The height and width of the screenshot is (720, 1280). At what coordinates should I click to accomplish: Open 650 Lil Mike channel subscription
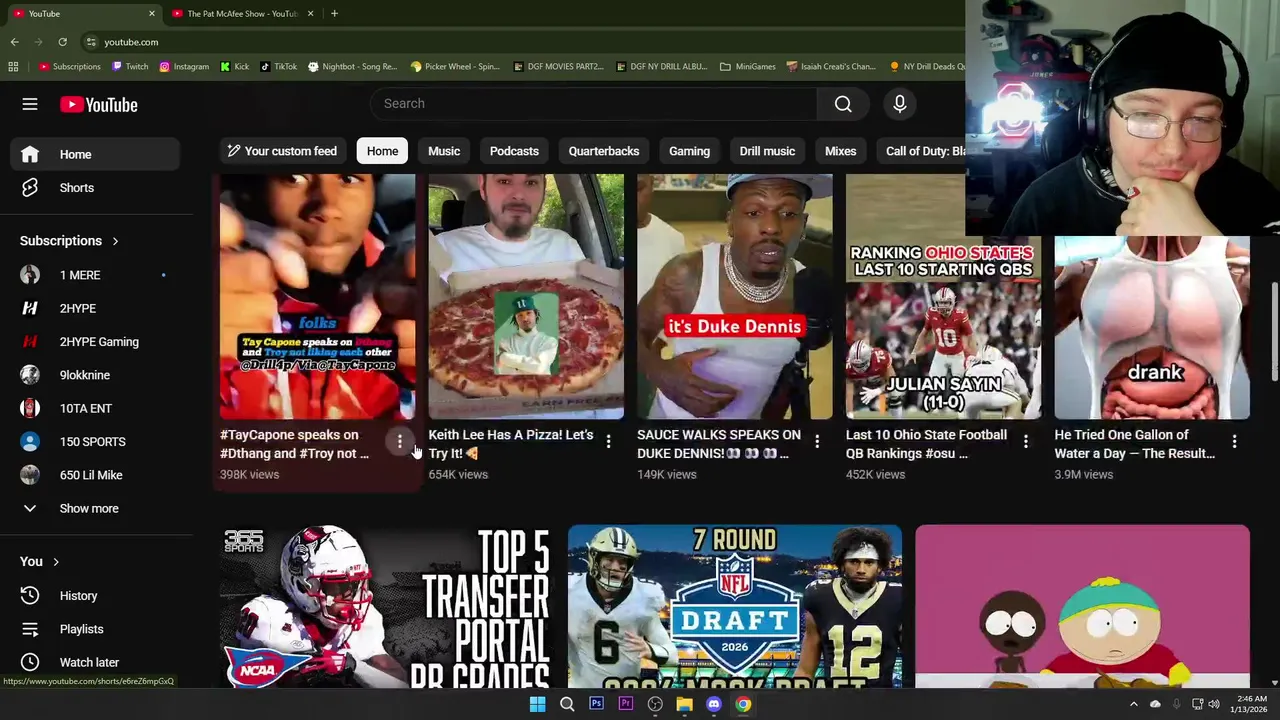tap(95, 475)
